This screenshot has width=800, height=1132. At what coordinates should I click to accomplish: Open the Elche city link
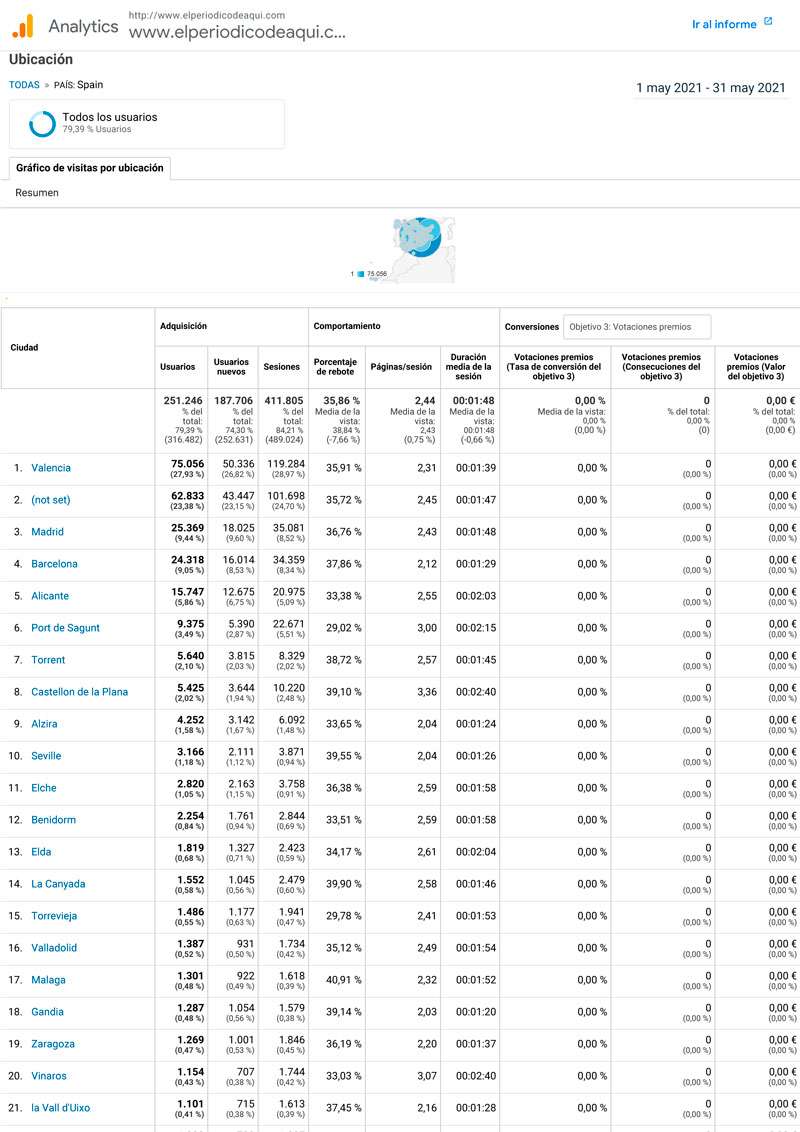click(43, 788)
